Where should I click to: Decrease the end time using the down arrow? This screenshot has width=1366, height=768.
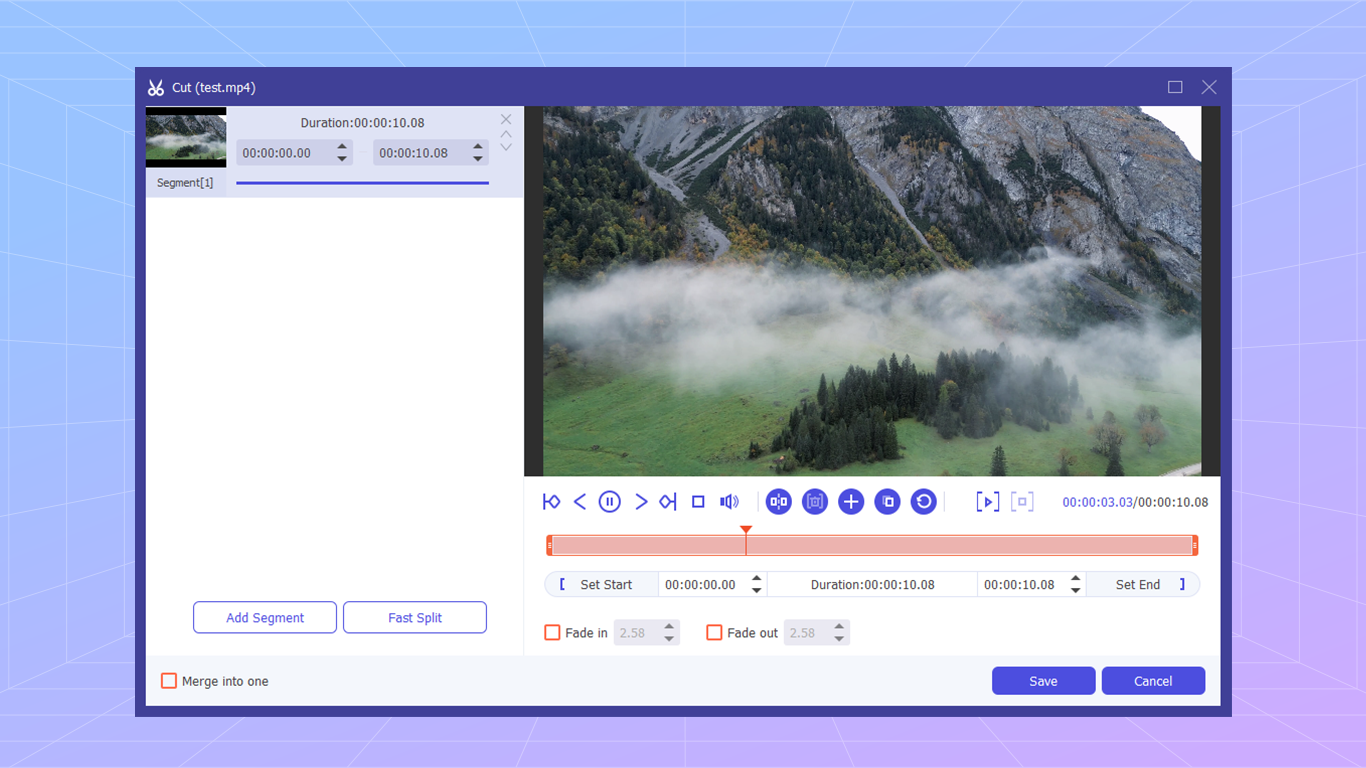click(1076, 590)
